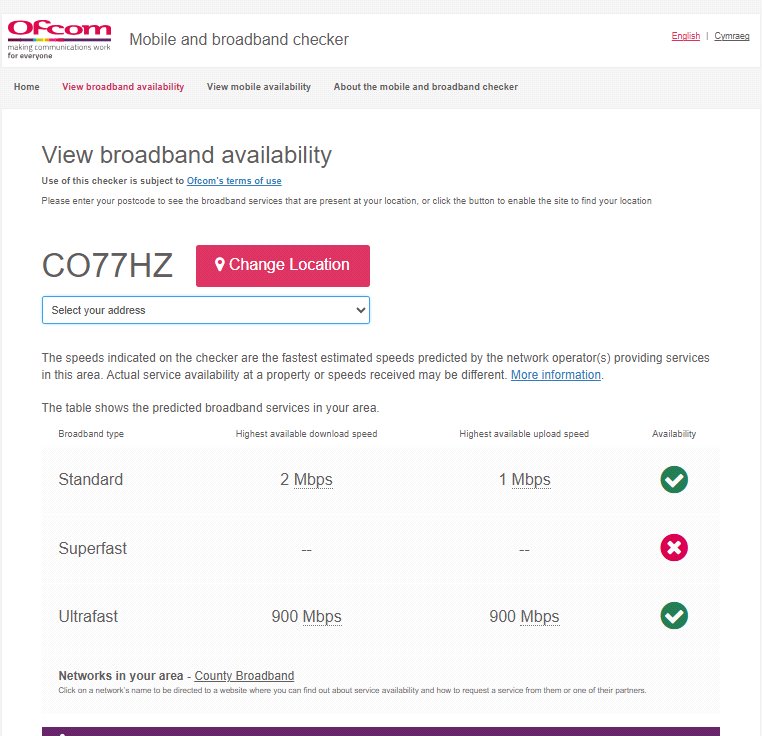The height and width of the screenshot is (736, 762).
Task: Click the Ofcom logo
Action: (x=59, y=40)
